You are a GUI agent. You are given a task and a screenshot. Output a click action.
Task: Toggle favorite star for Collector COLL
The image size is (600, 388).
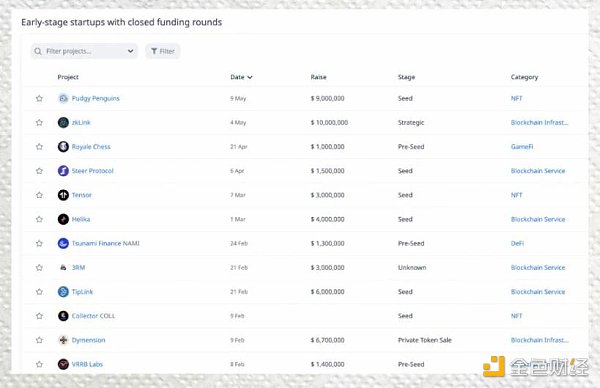pyautogui.click(x=39, y=316)
